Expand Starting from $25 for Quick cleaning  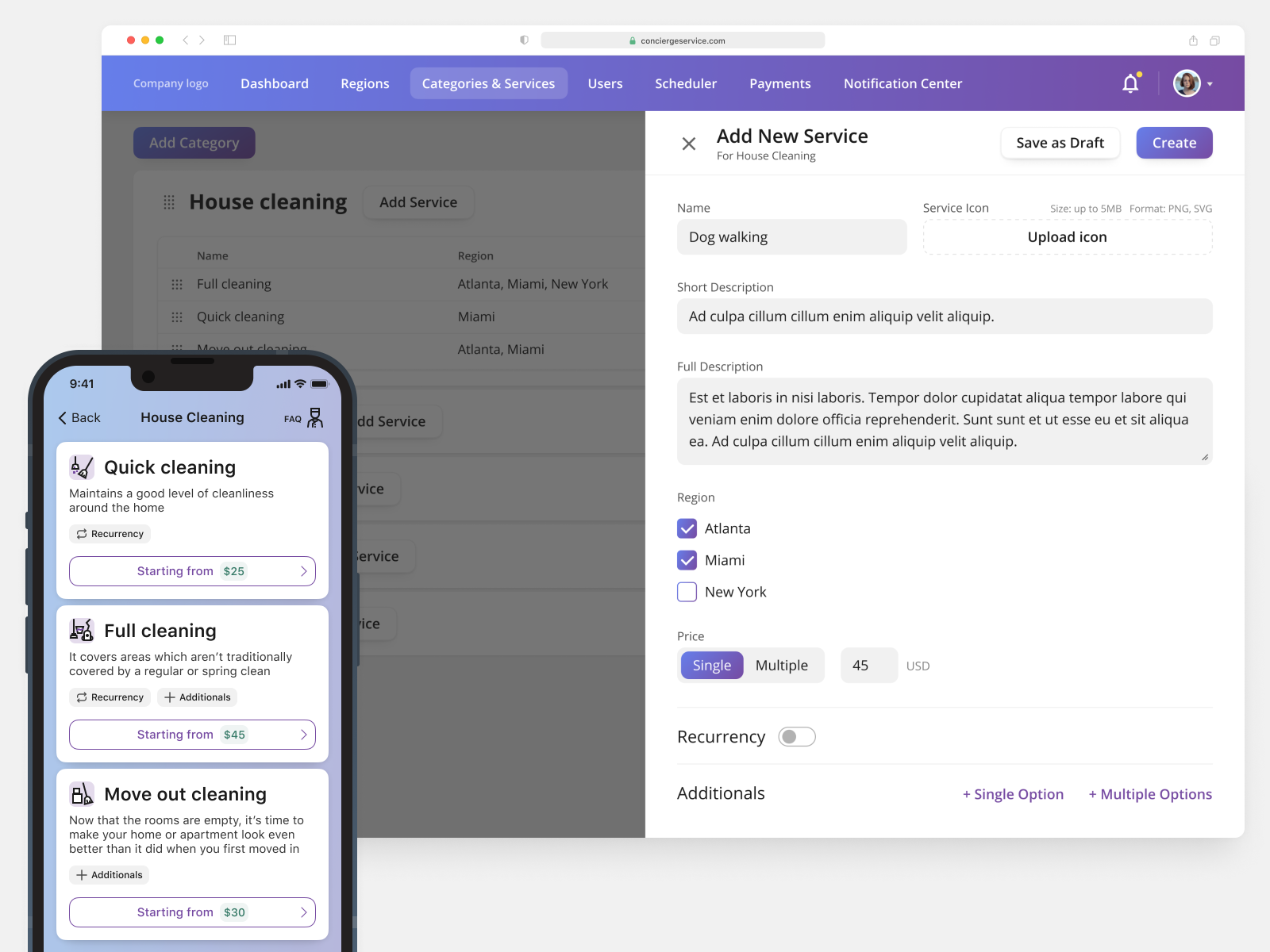click(x=192, y=571)
